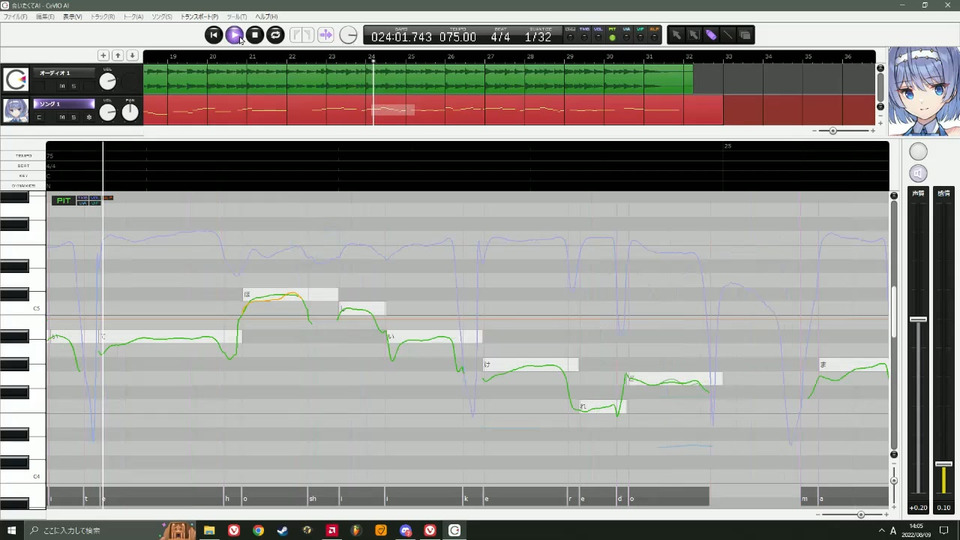Viewport: 960px width, 540px height.
Task: Click the add track plus button
Action: 103,56
